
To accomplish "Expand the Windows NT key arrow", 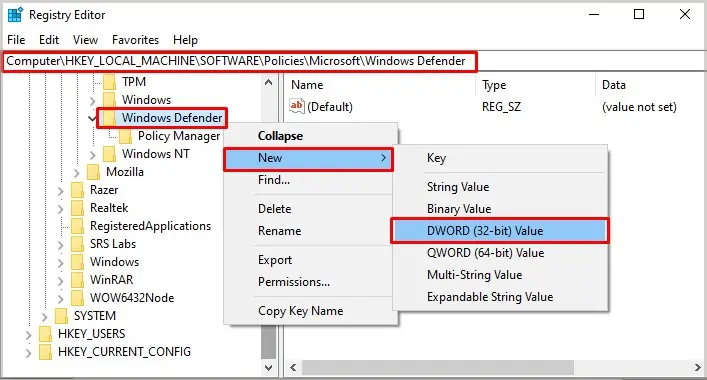I will (92, 155).
